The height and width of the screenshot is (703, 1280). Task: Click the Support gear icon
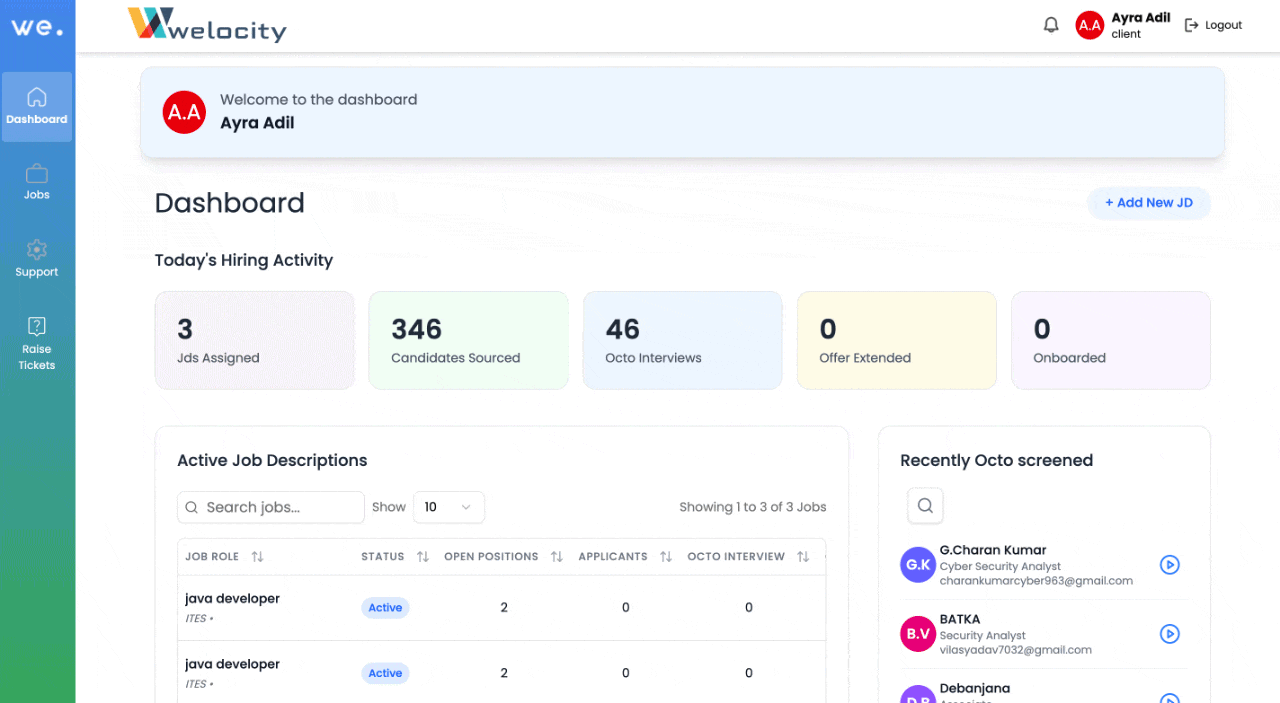tap(37, 250)
